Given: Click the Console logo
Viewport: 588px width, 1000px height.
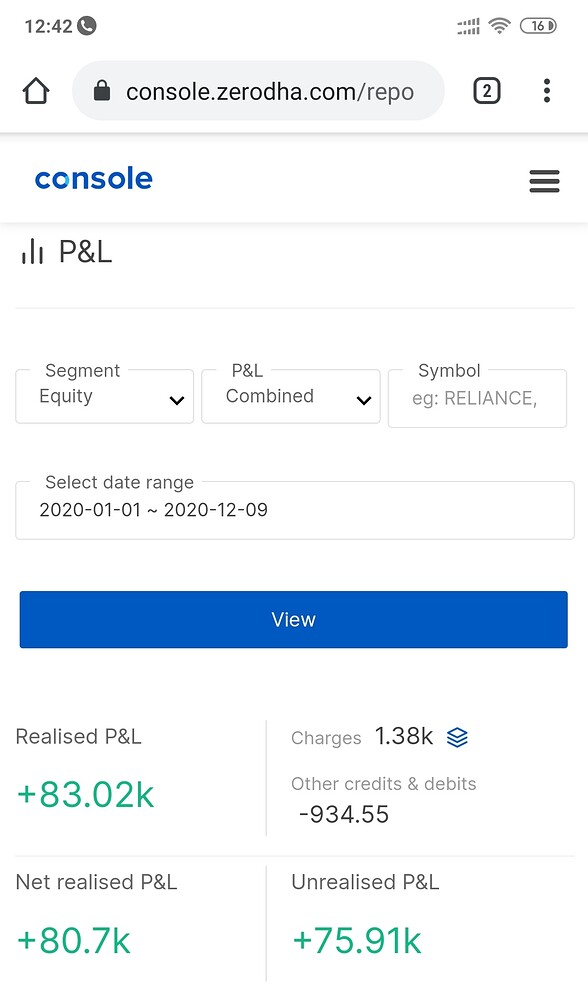Looking at the screenshot, I should [93, 179].
